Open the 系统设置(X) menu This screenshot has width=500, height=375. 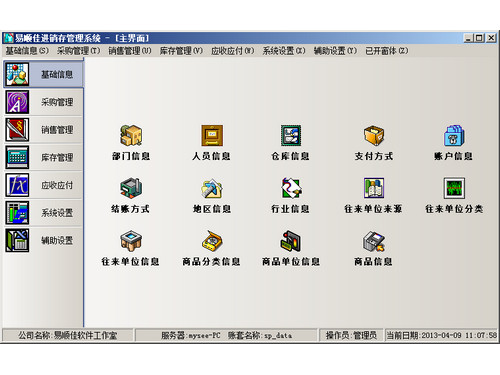[284, 51]
